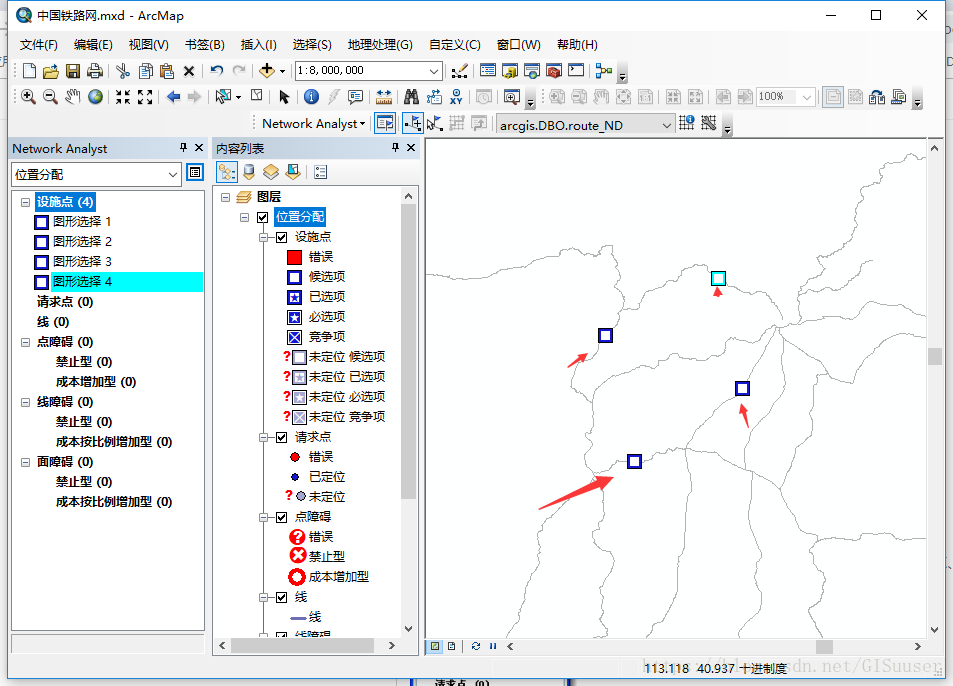The height and width of the screenshot is (686, 953).
Task: Click the Delete X icon
Action: pos(189,71)
